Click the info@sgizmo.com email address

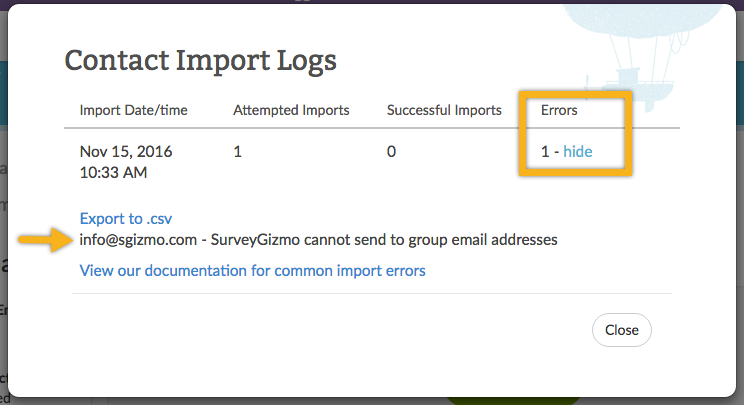pos(139,240)
